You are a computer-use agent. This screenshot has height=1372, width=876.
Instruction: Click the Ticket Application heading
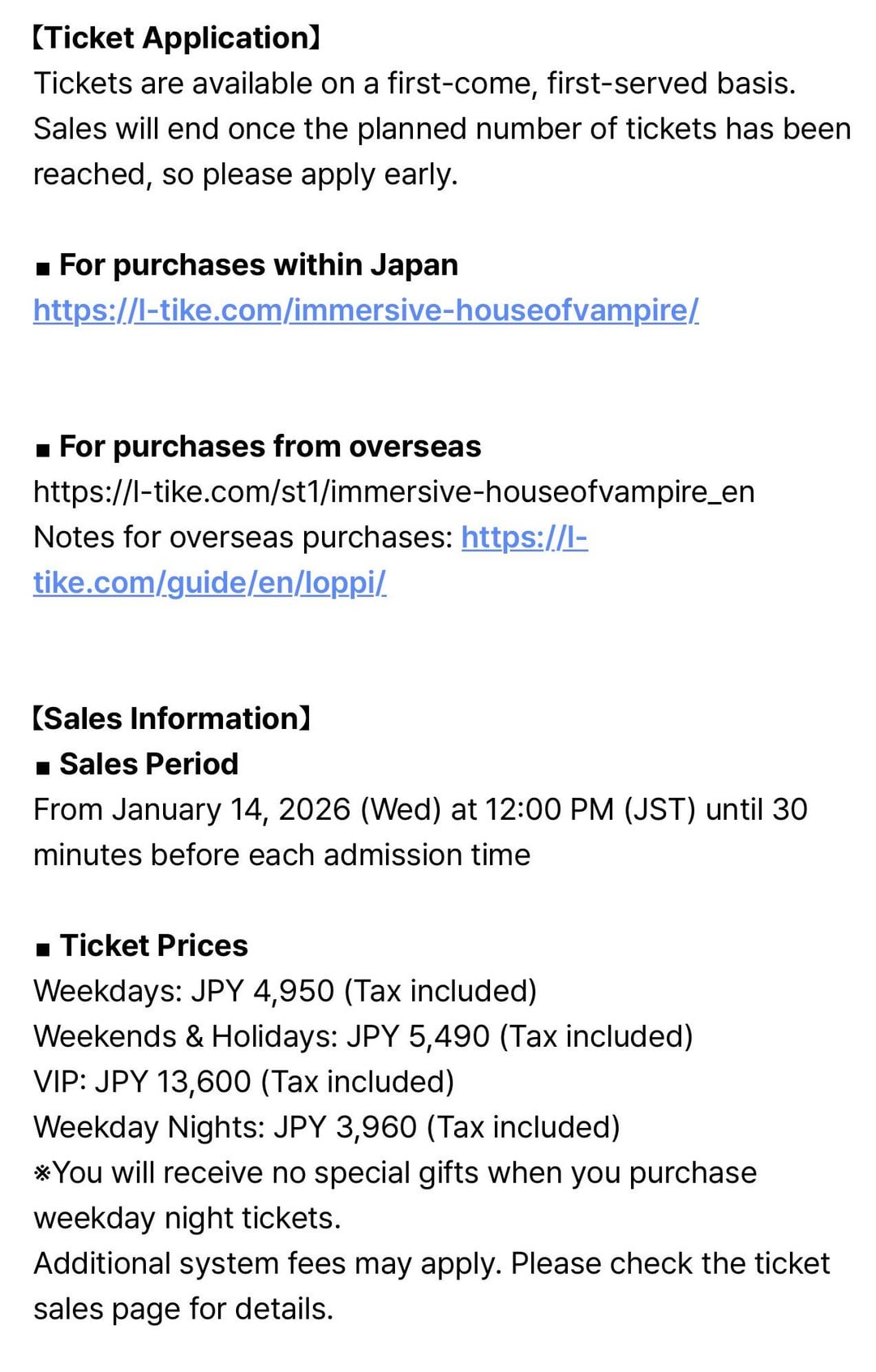tap(176, 38)
